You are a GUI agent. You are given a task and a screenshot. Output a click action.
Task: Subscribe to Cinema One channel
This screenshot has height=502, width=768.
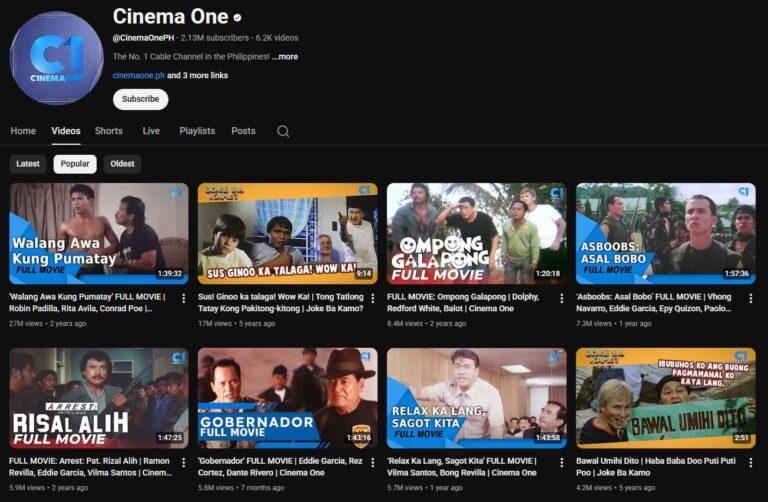(x=141, y=99)
